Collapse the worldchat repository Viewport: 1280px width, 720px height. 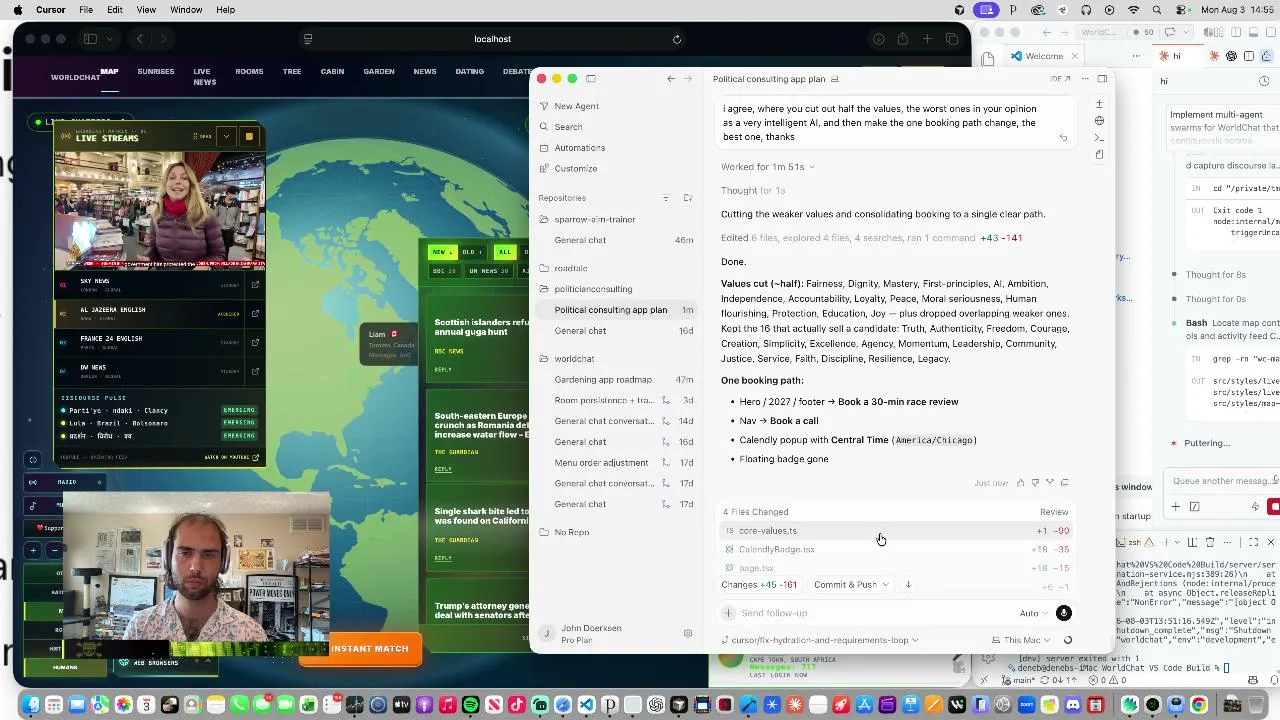[x=574, y=359]
